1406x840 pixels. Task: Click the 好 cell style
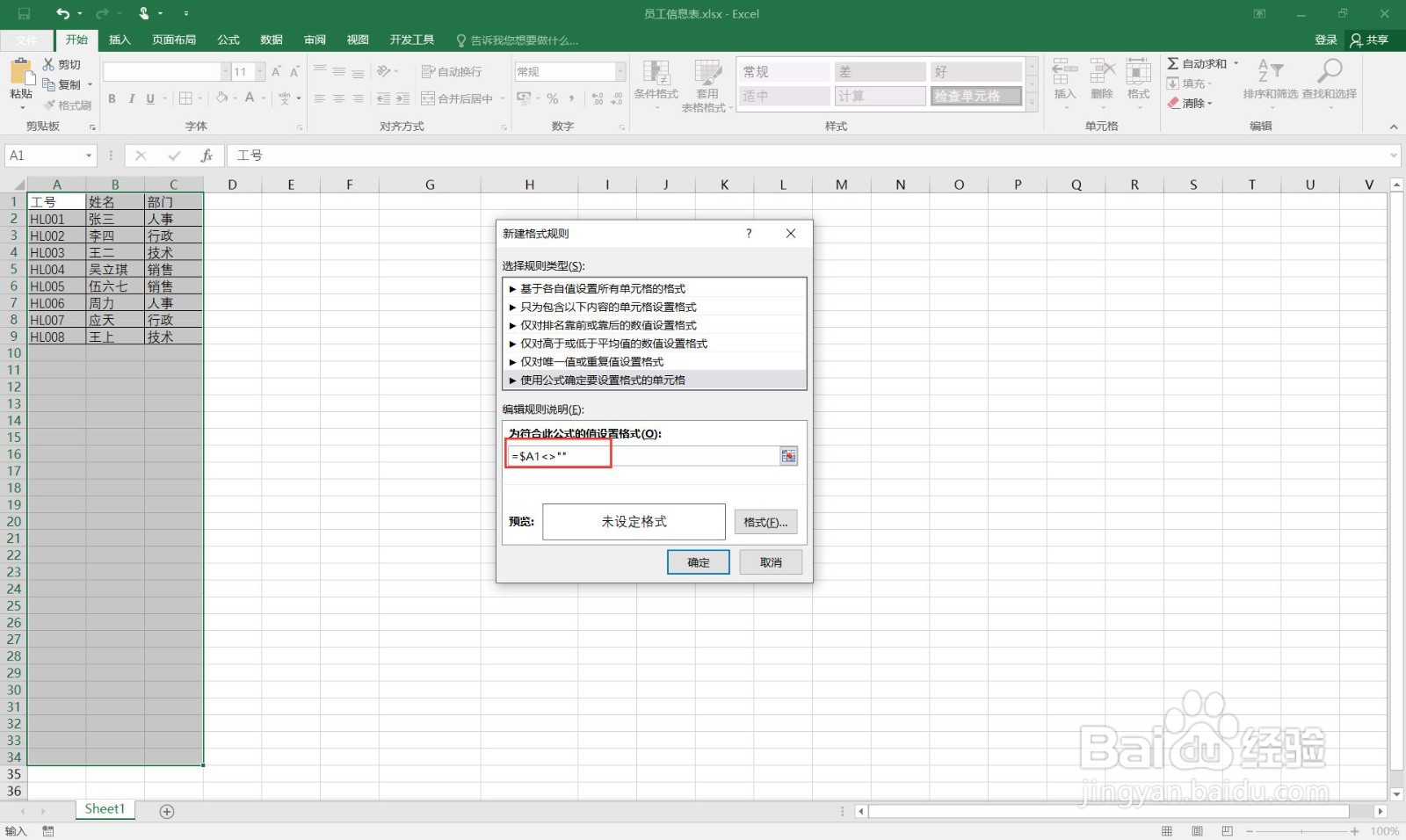pos(975,72)
